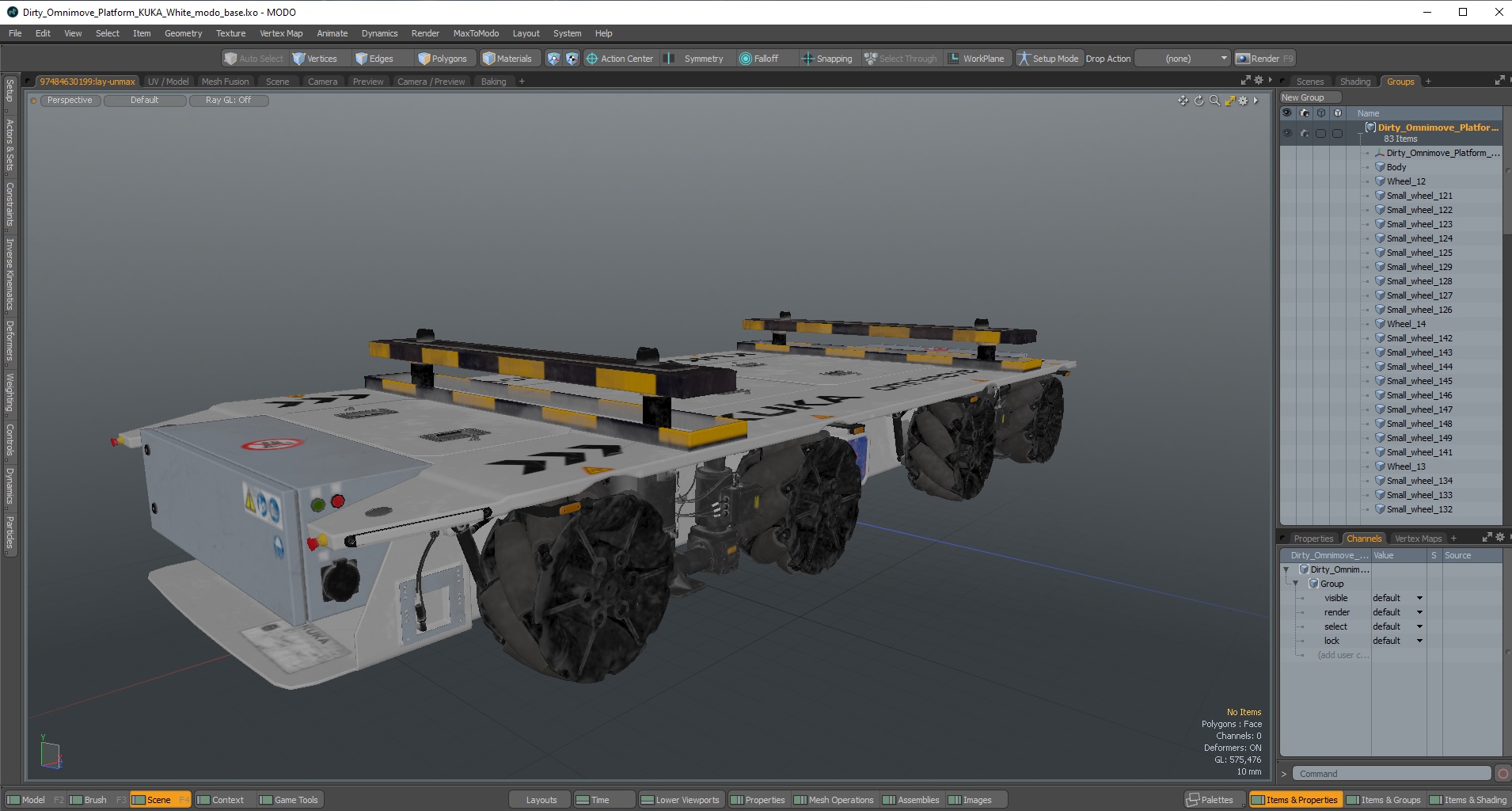
Task: Maximize the viewport with the orange arrows icon
Action: 1229,101
